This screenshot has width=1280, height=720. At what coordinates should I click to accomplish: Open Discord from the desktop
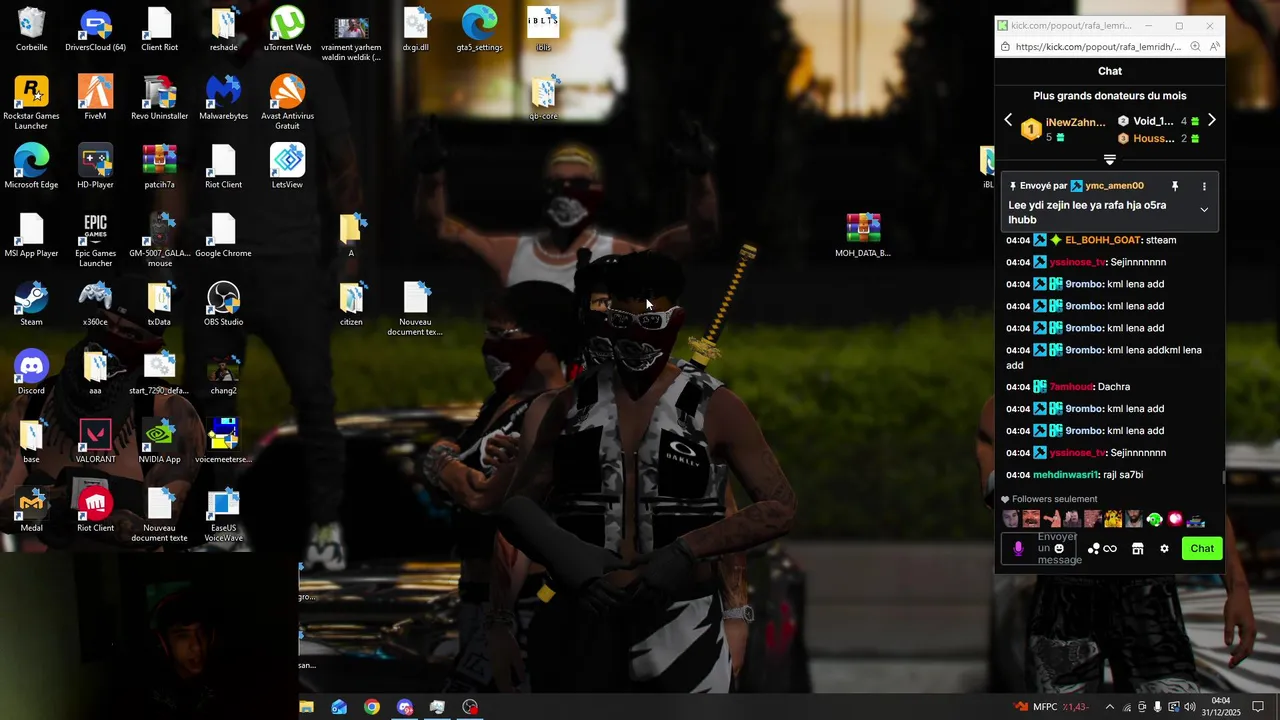31,372
